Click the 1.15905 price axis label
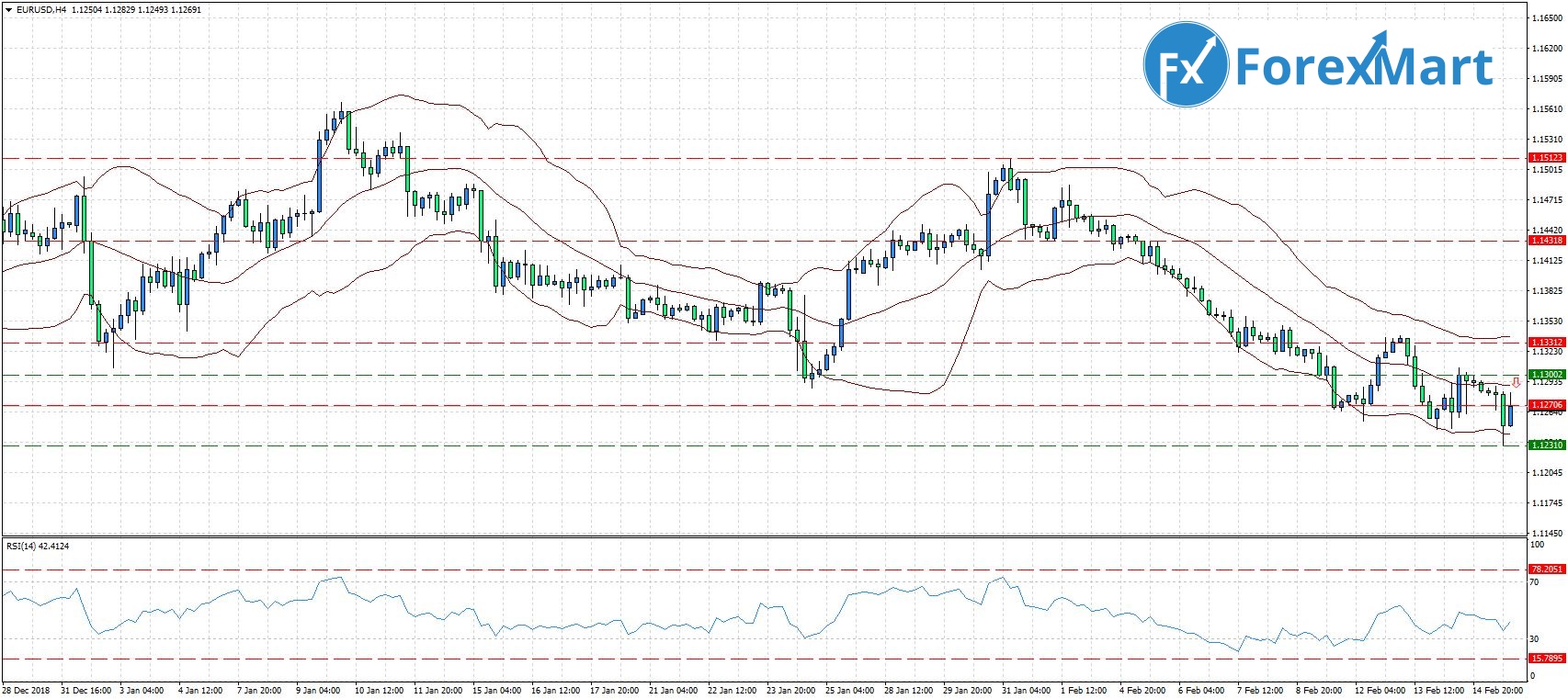 pos(1548,79)
